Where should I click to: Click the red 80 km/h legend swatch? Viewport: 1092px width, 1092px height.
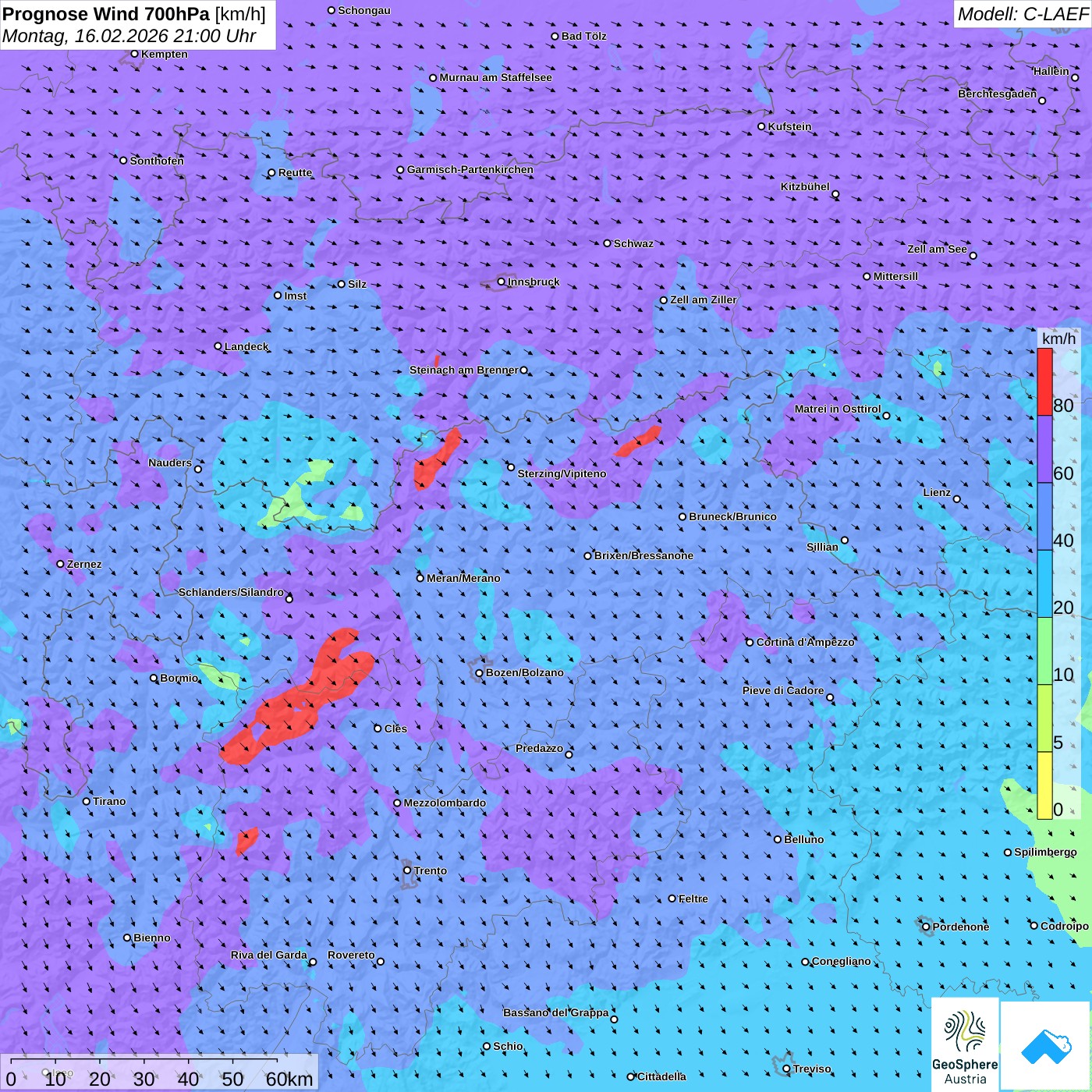[1044, 382]
